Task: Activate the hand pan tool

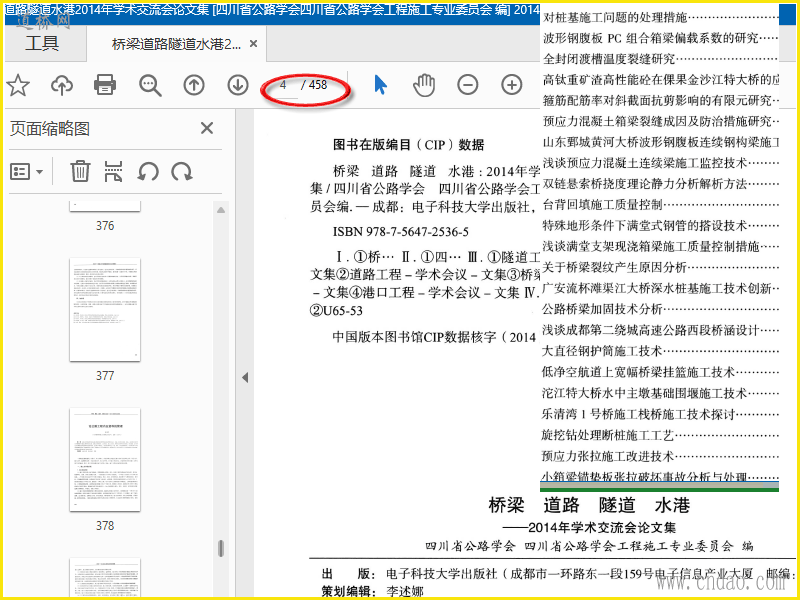Action: [x=424, y=85]
